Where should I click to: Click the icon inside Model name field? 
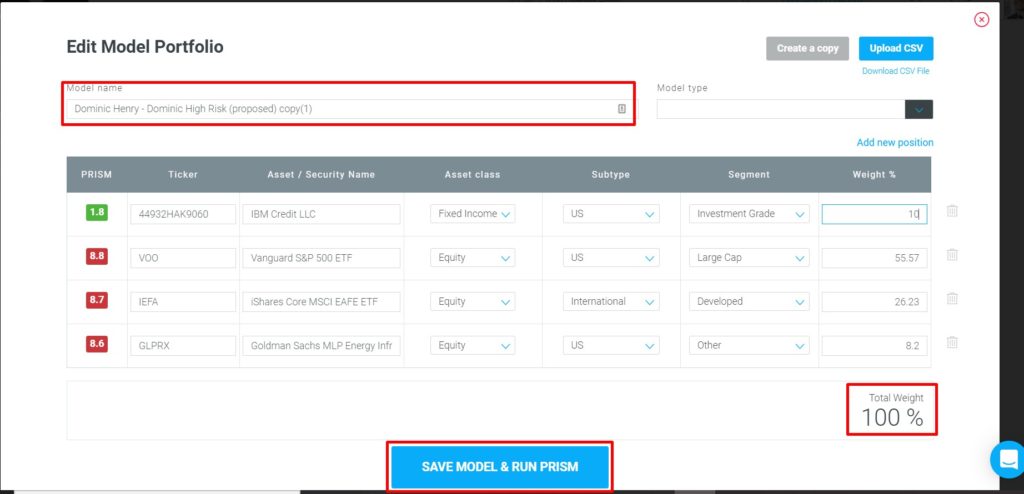point(622,109)
